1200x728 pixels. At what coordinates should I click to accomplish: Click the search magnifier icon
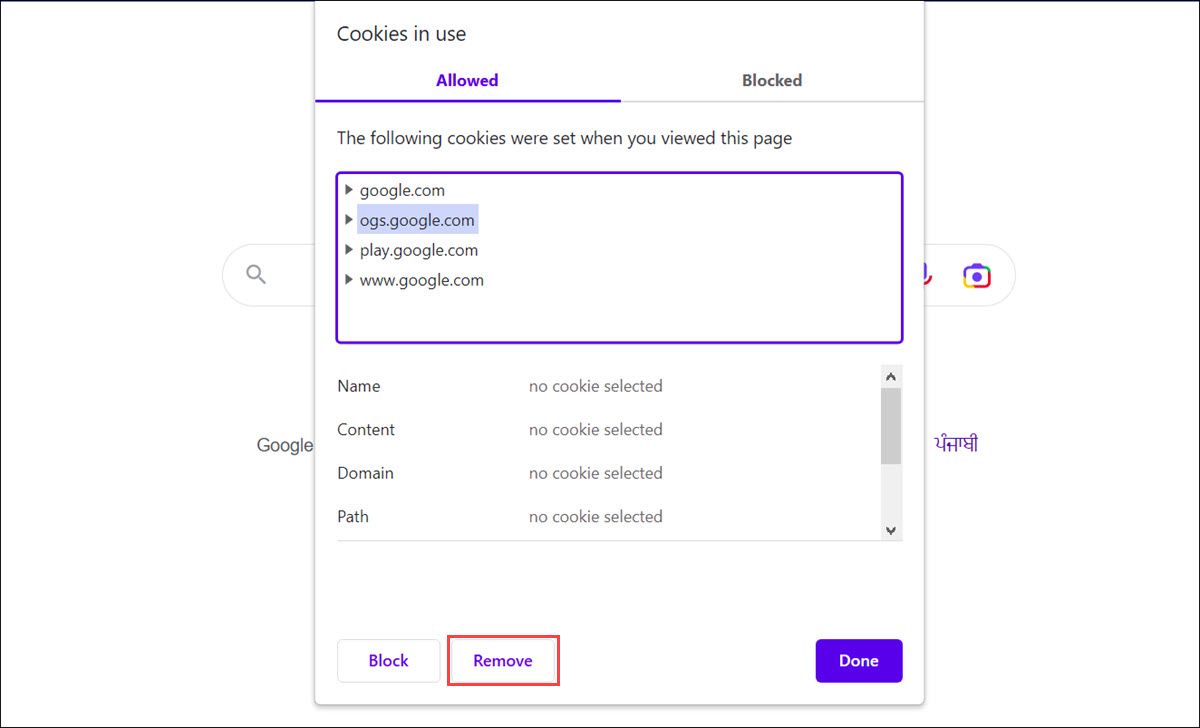click(256, 274)
